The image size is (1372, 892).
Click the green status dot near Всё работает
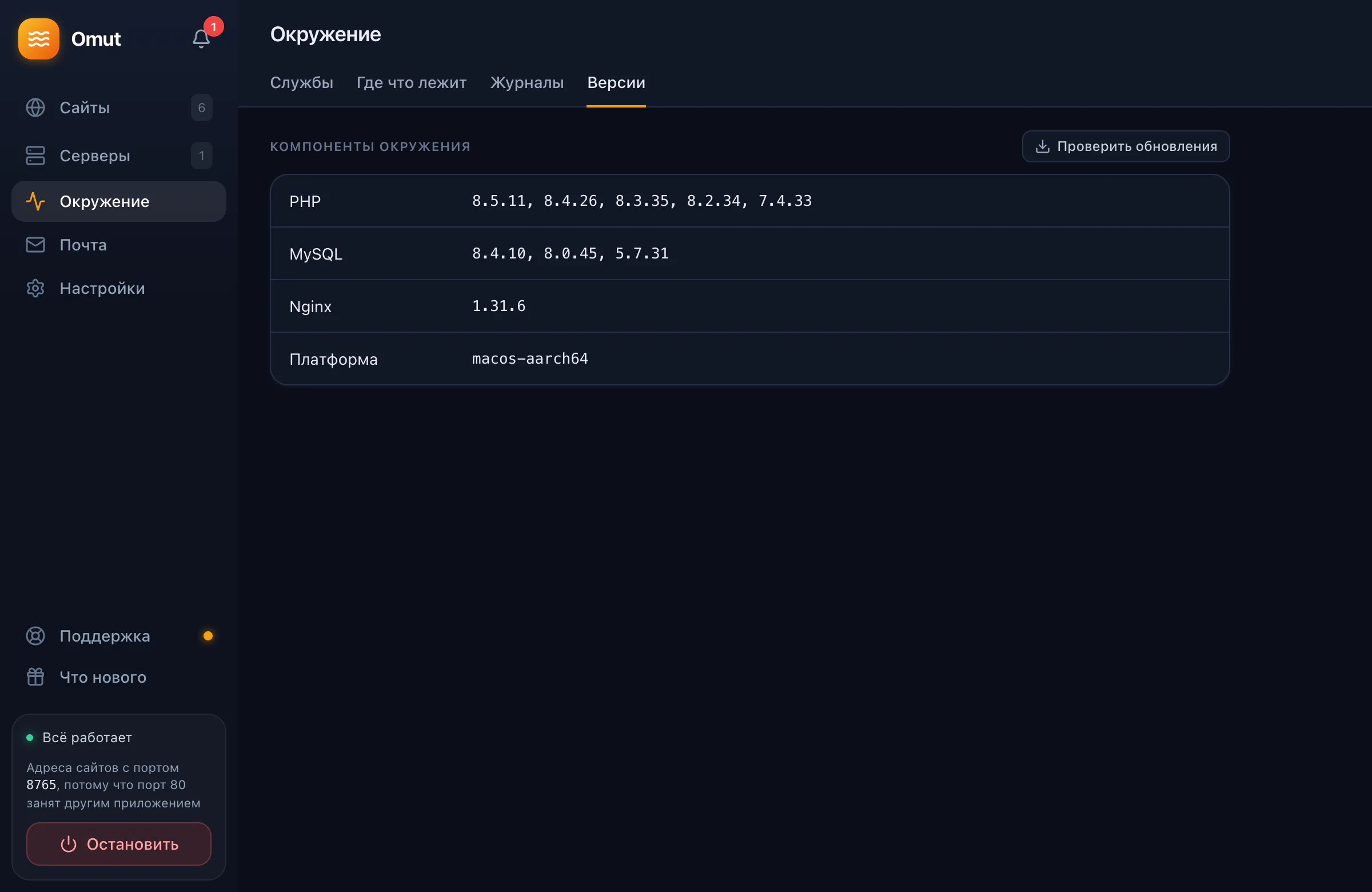click(30, 738)
